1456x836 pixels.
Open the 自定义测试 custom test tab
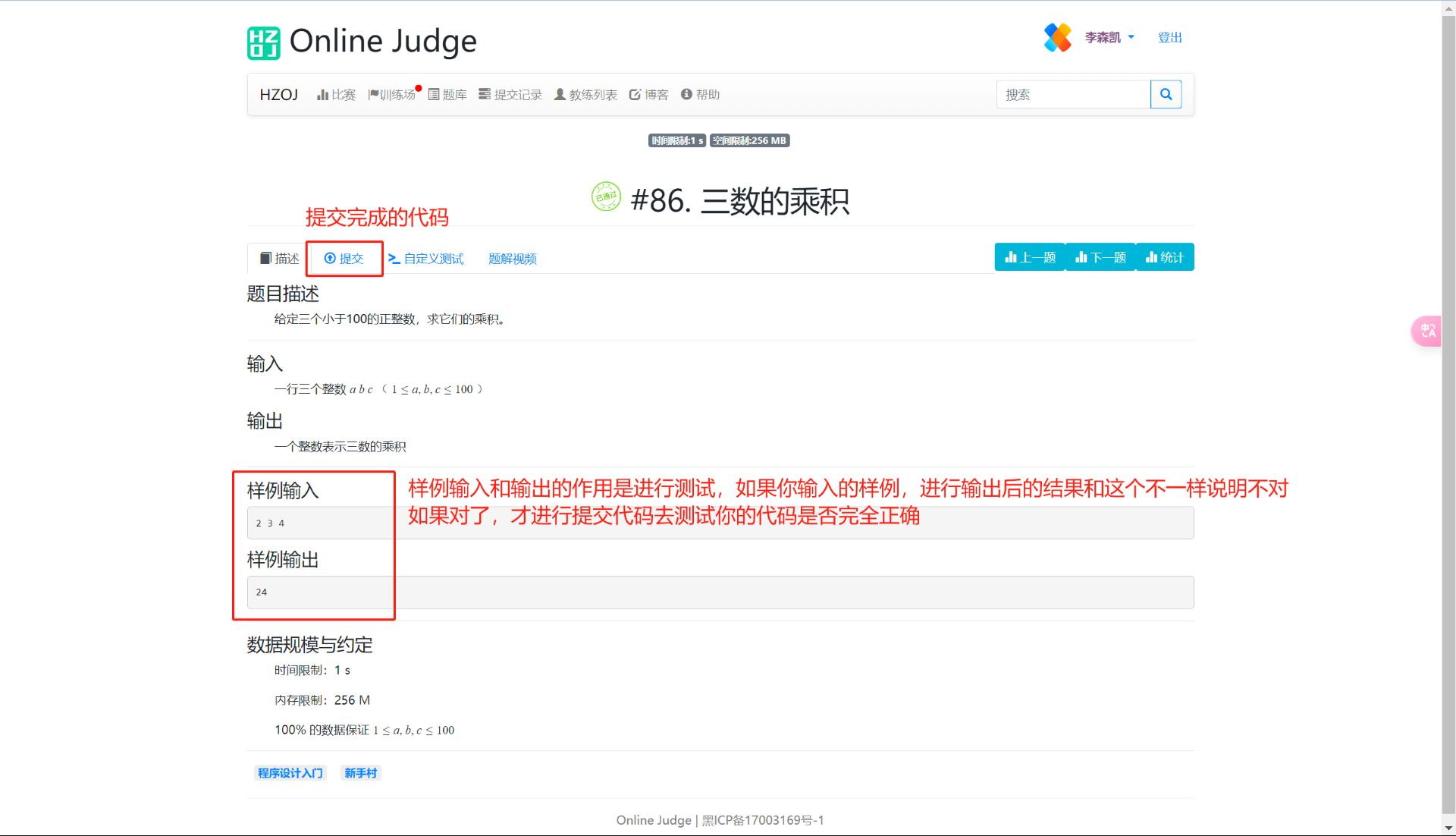click(426, 259)
